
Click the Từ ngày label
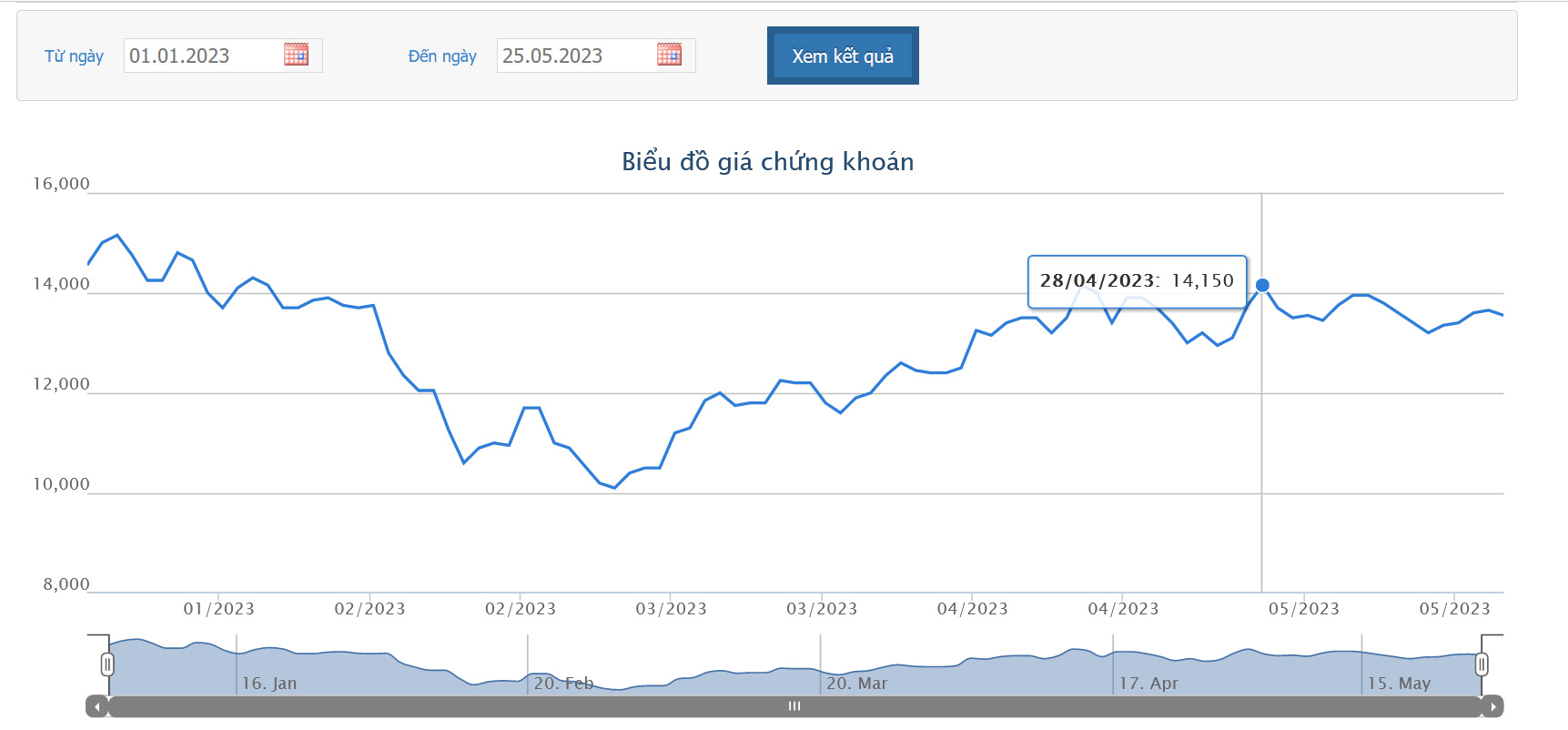tap(74, 56)
